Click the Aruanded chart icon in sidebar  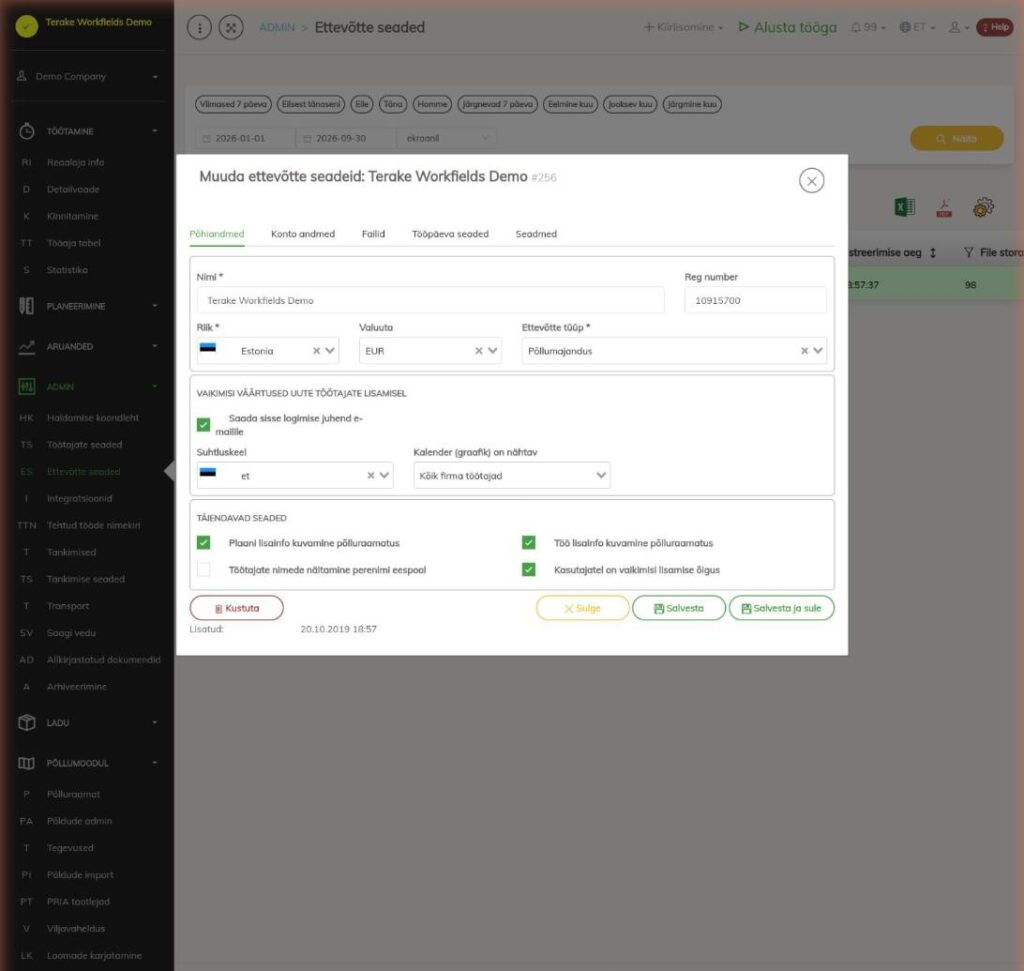27,346
